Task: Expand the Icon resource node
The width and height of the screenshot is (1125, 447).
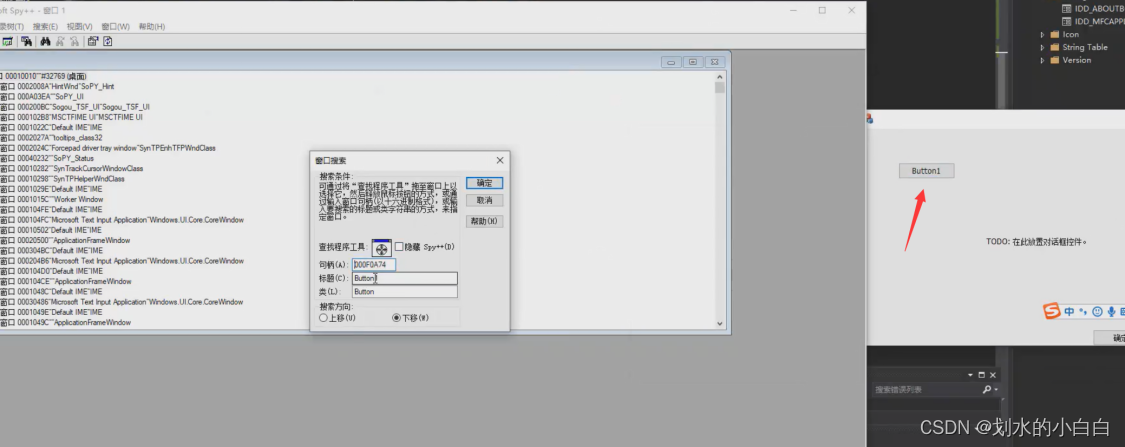Action: [1042, 34]
